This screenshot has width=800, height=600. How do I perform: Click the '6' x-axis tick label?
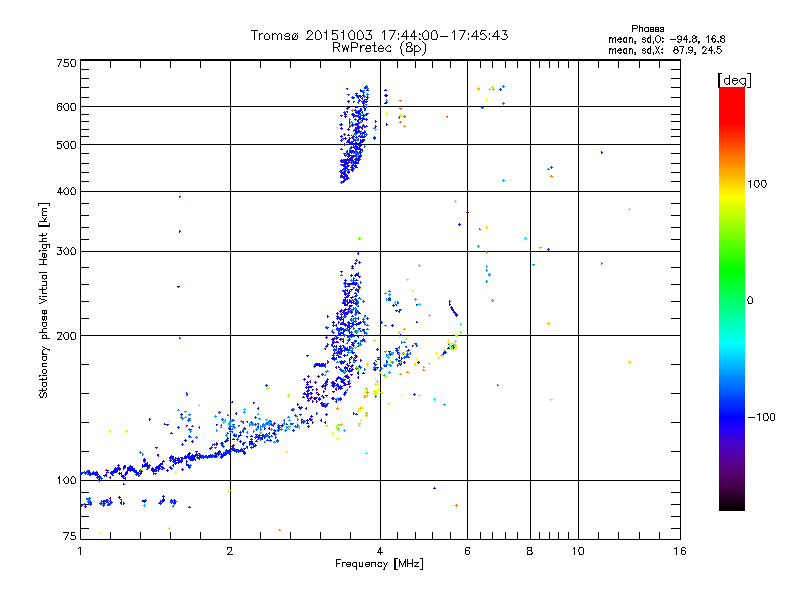point(467,551)
